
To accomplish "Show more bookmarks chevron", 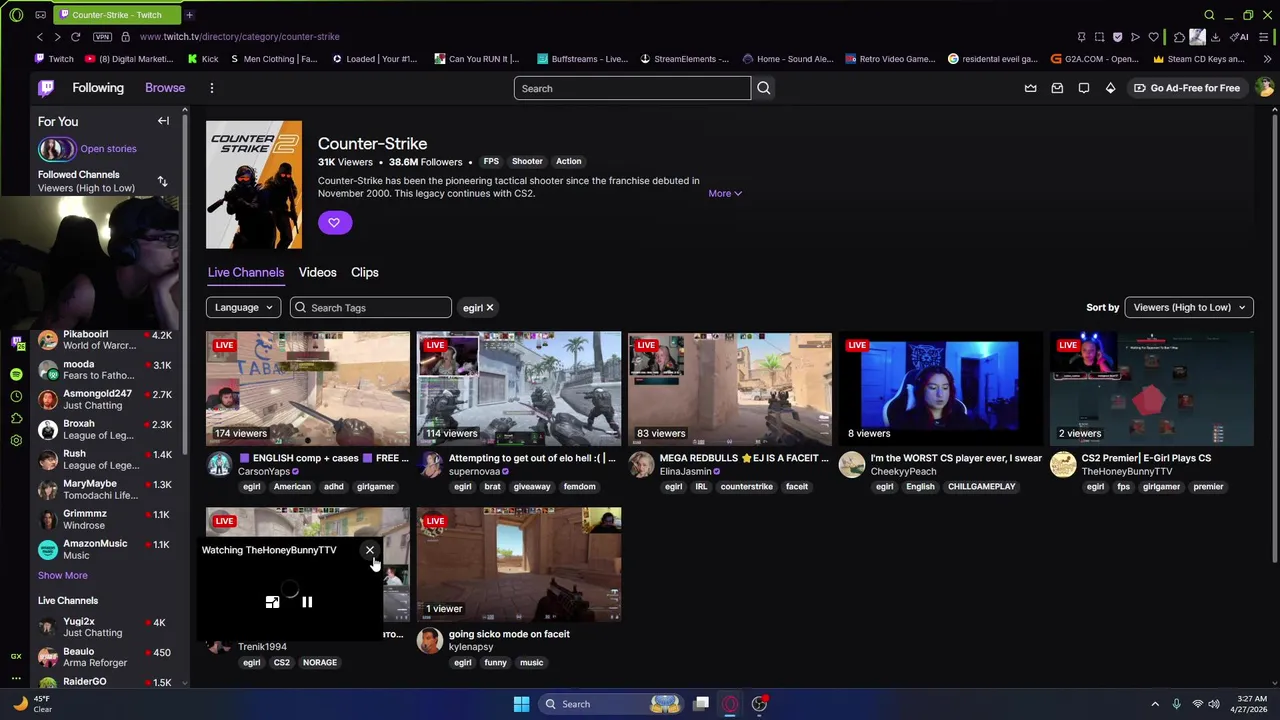I will 1268,59.
